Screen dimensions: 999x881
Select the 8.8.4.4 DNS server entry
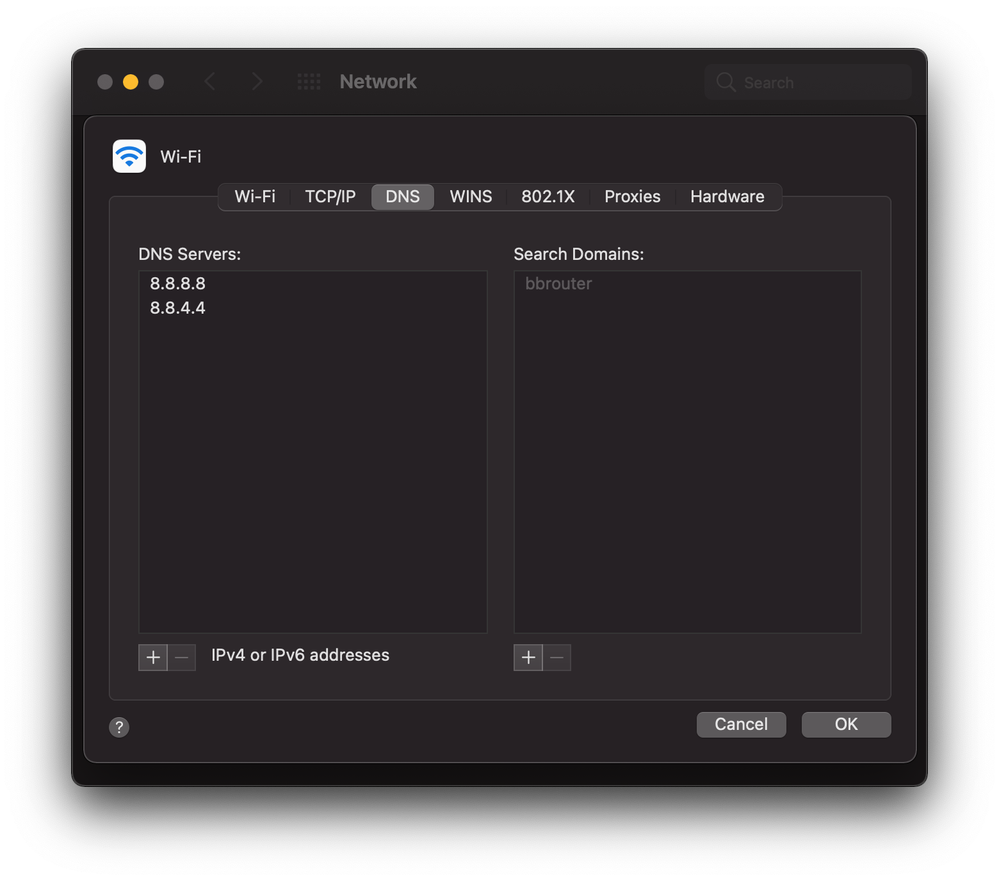pos(177,308)
